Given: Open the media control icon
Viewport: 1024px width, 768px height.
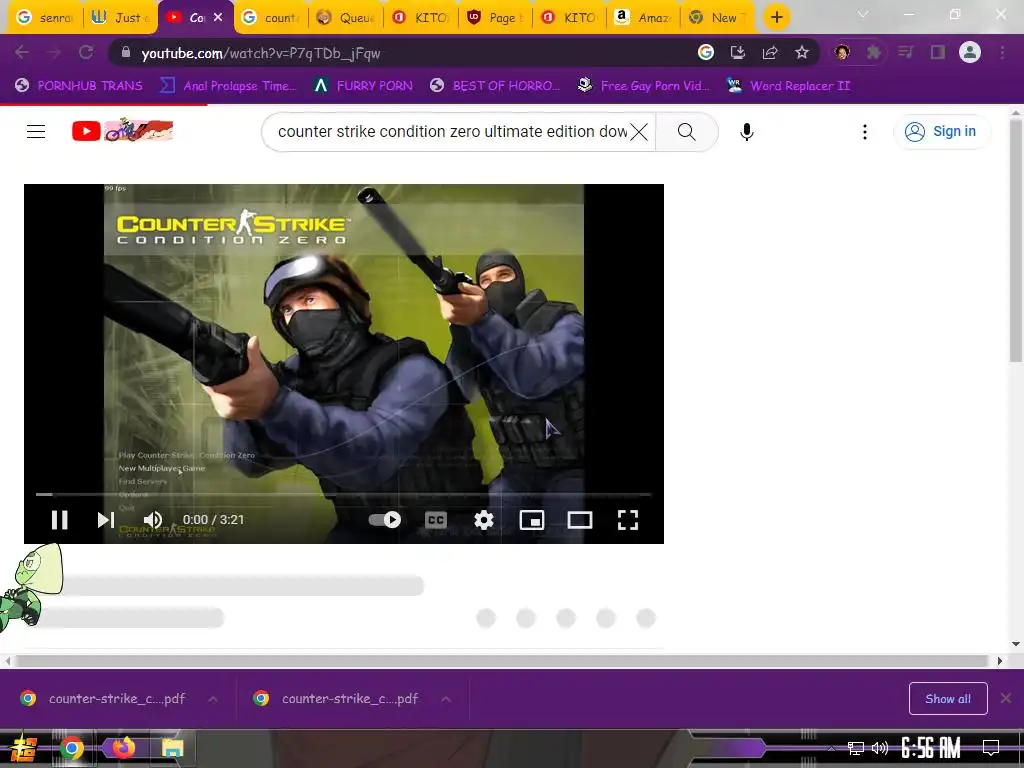Looking at the screenshot, I should (x=905, y=53).
